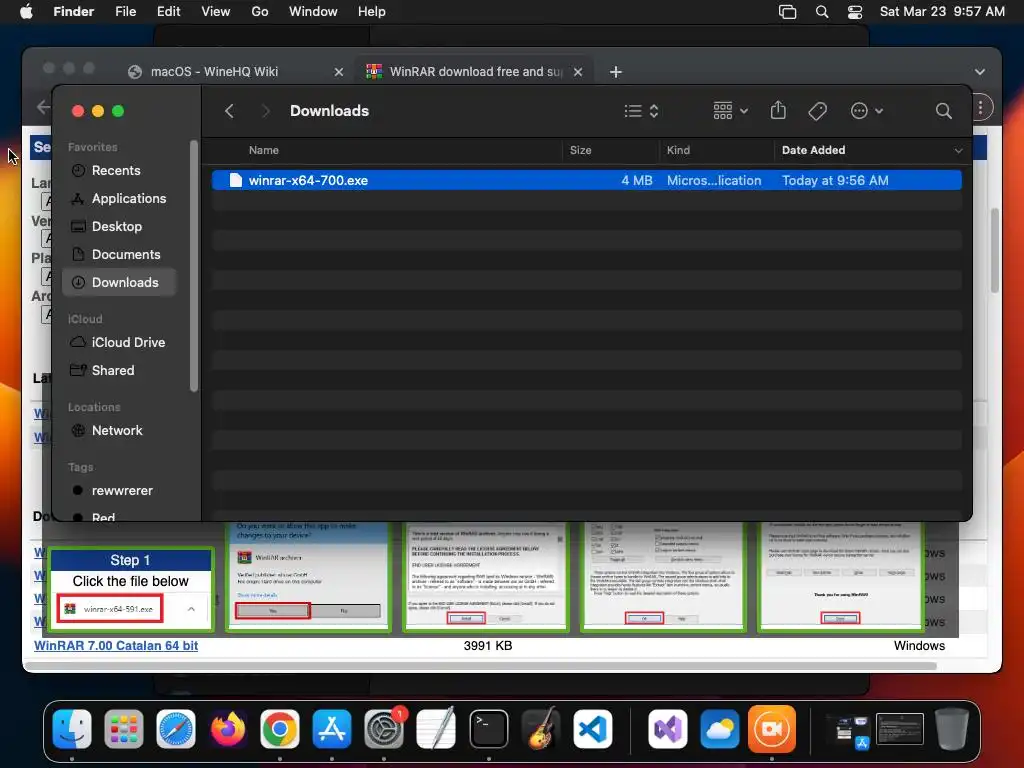
Task: Switch to macOS - WineHQ Wiki tab
Action: [x=214, y=72]
